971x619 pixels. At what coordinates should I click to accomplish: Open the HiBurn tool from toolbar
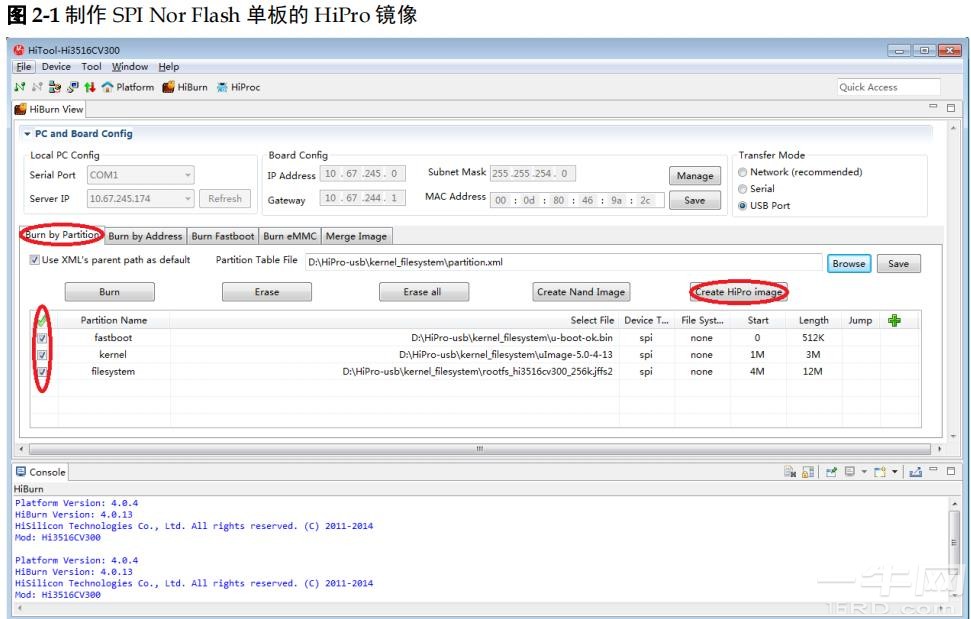coord(185,87)
